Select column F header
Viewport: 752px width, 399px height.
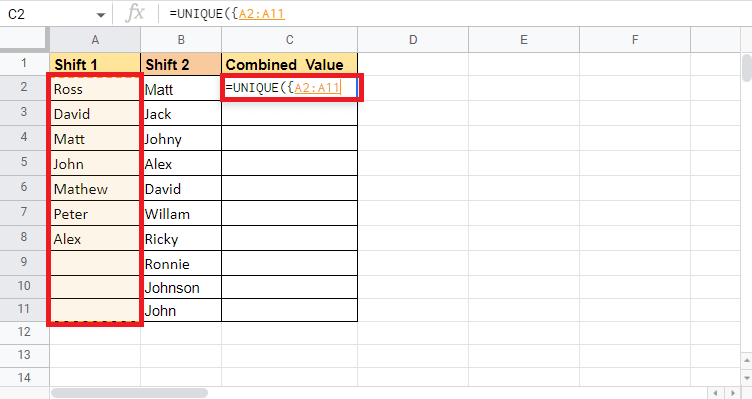click(635, 40)
